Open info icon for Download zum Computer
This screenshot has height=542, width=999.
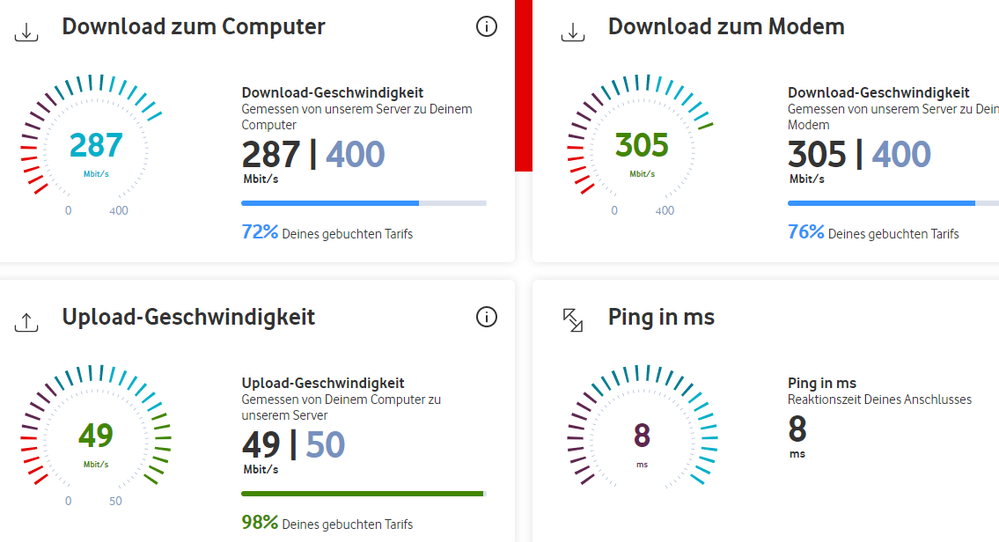pos(486,27)
